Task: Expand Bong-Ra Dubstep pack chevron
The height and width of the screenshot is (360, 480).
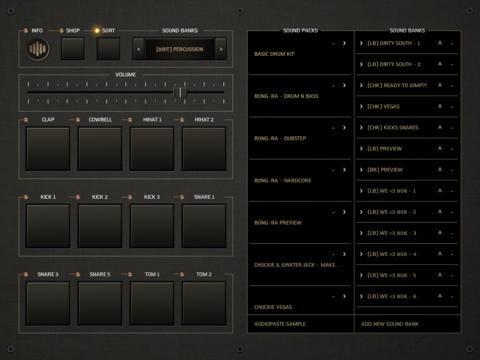Action: [x=344, y=128]
